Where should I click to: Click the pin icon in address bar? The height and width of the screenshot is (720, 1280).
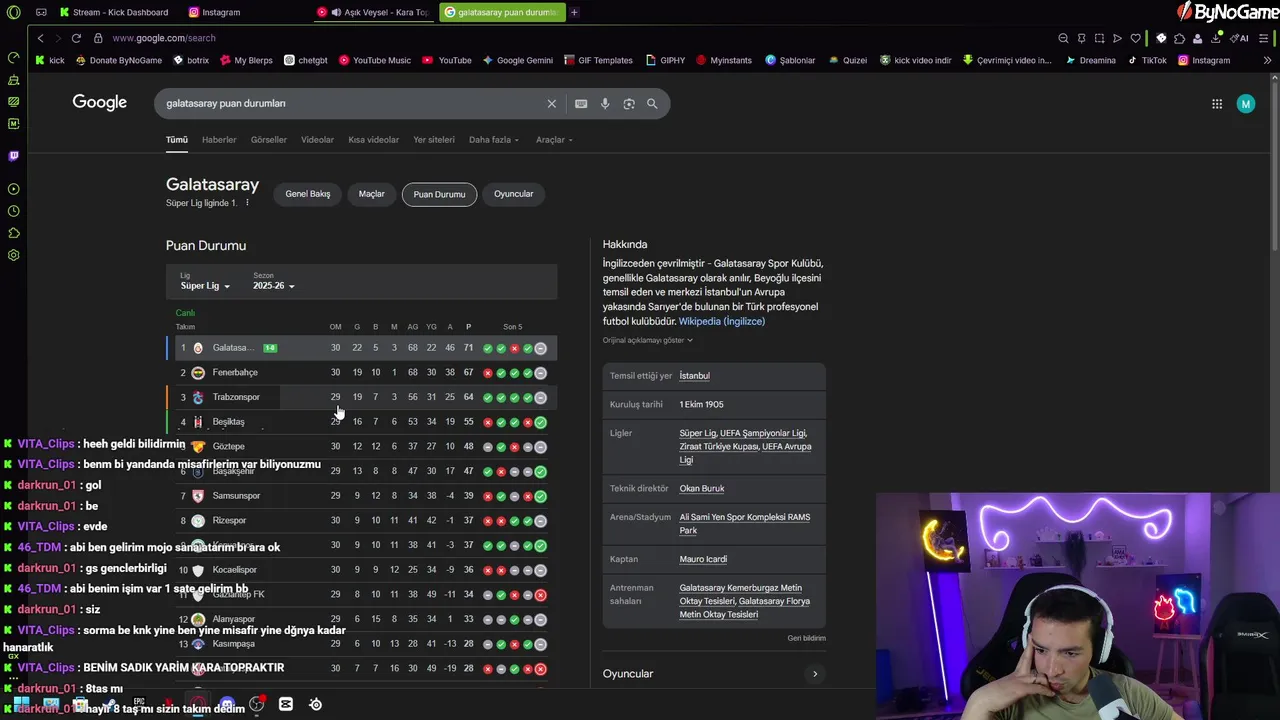click(x=1081, y=38)
